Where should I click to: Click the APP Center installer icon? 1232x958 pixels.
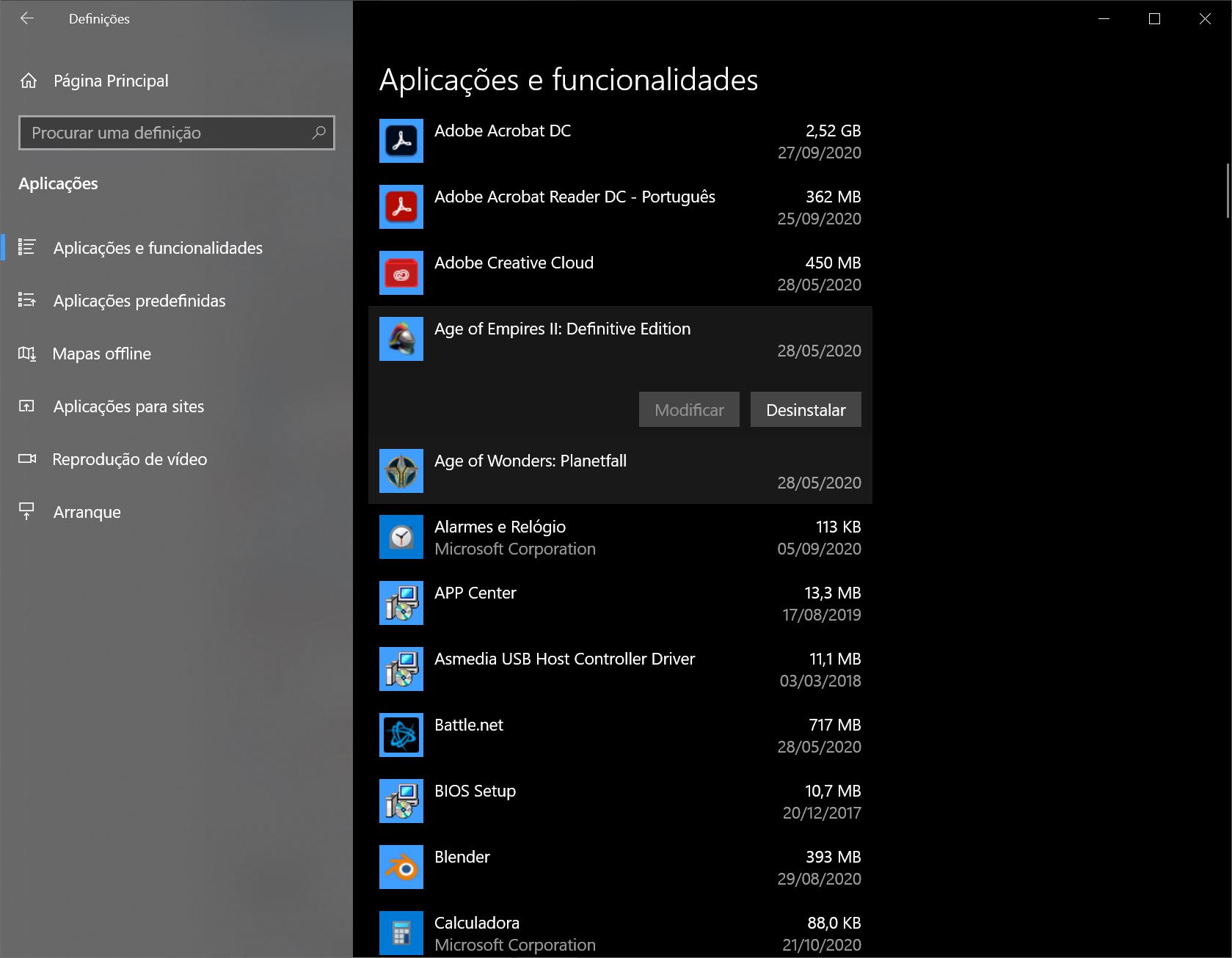point(401,603)
